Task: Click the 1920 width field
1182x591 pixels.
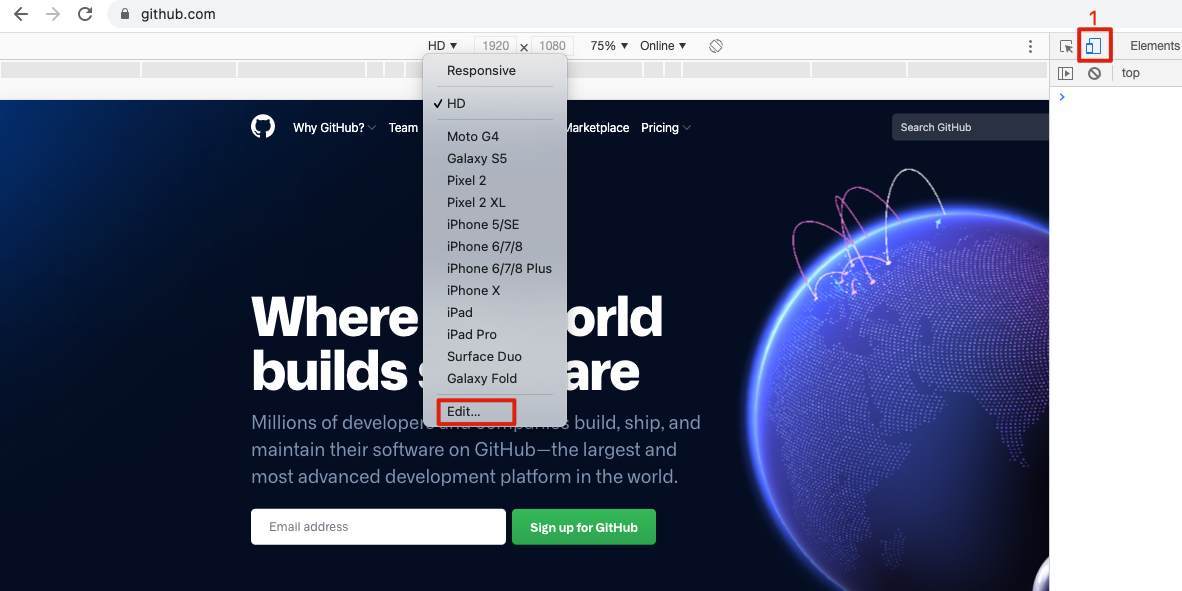Action: tap(495, 46)
